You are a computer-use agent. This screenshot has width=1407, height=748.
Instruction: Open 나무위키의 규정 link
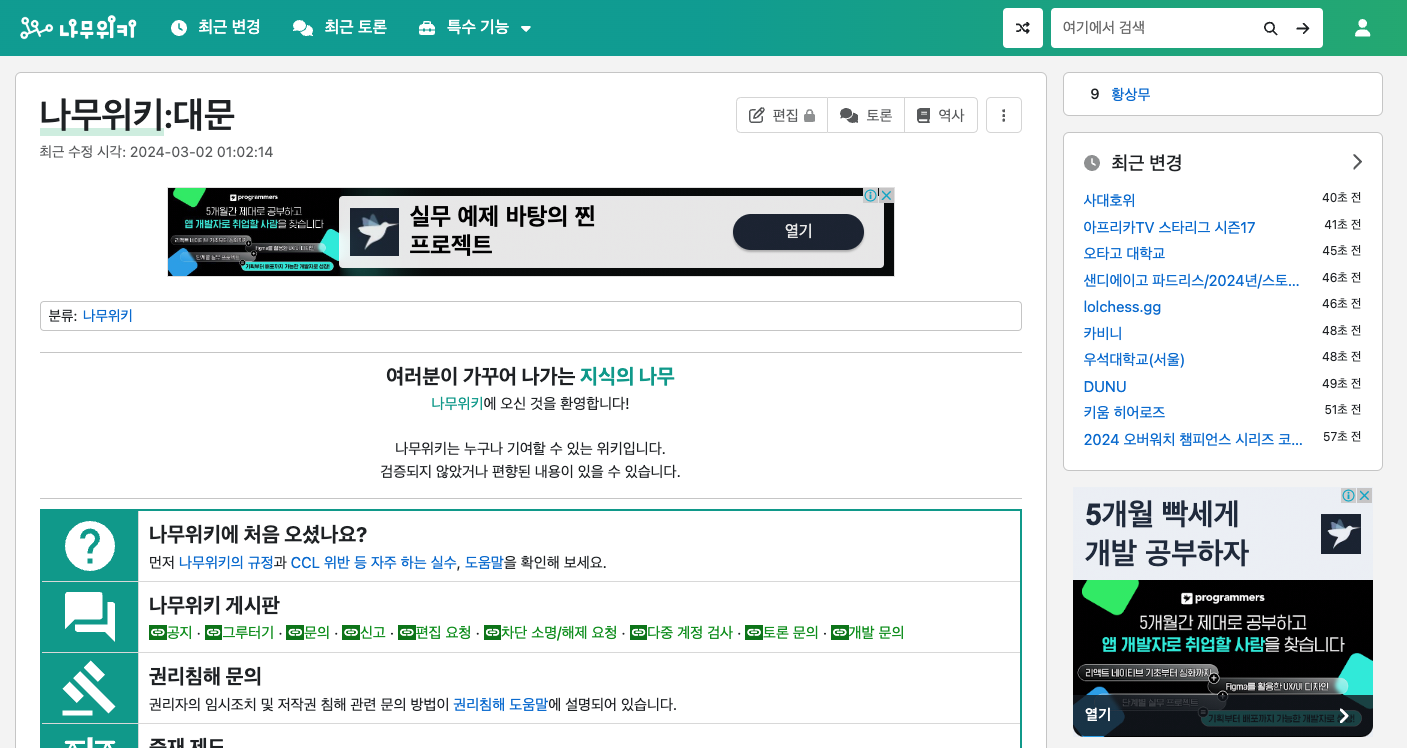(x=226, y=562)
